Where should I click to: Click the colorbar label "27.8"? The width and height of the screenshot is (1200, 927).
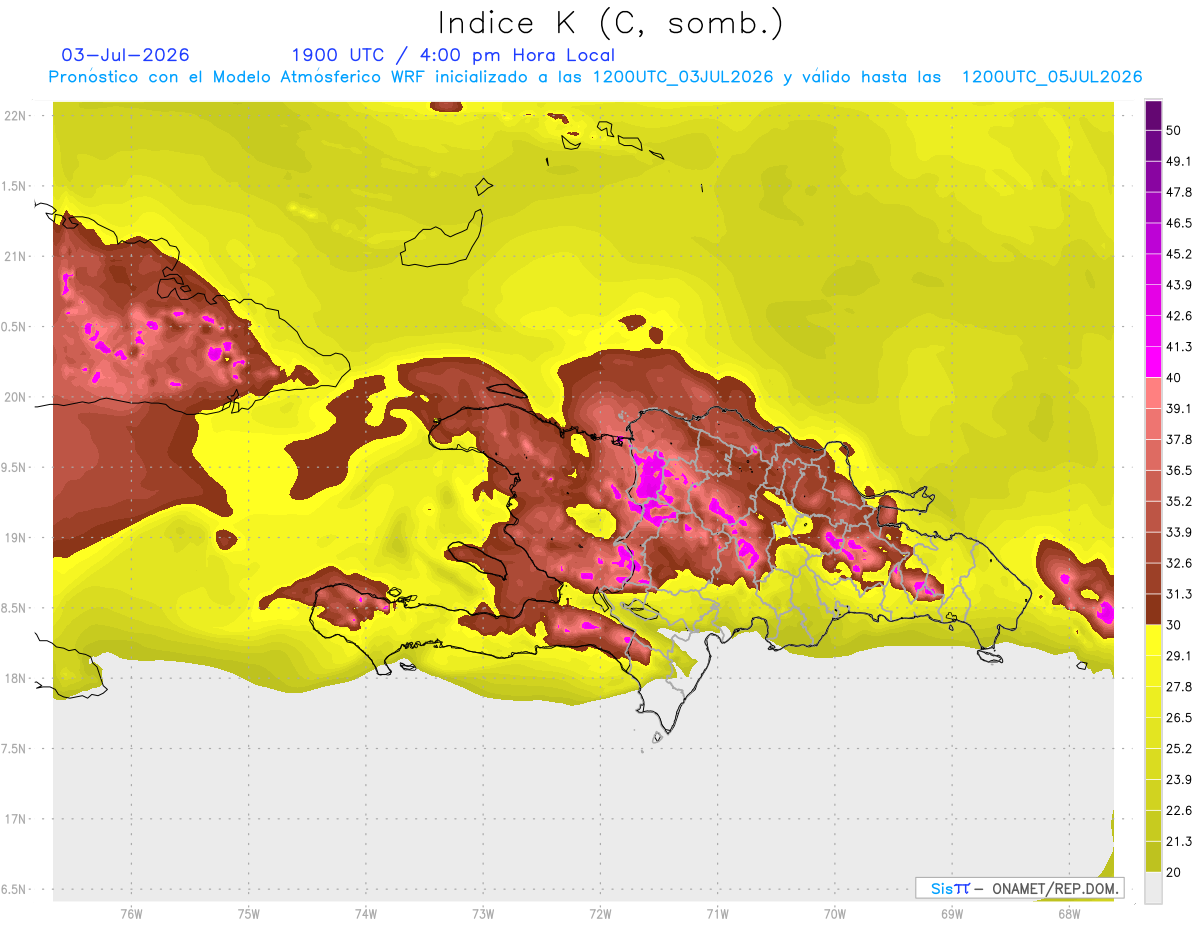pyautogui.click(x=1179, y=687)
